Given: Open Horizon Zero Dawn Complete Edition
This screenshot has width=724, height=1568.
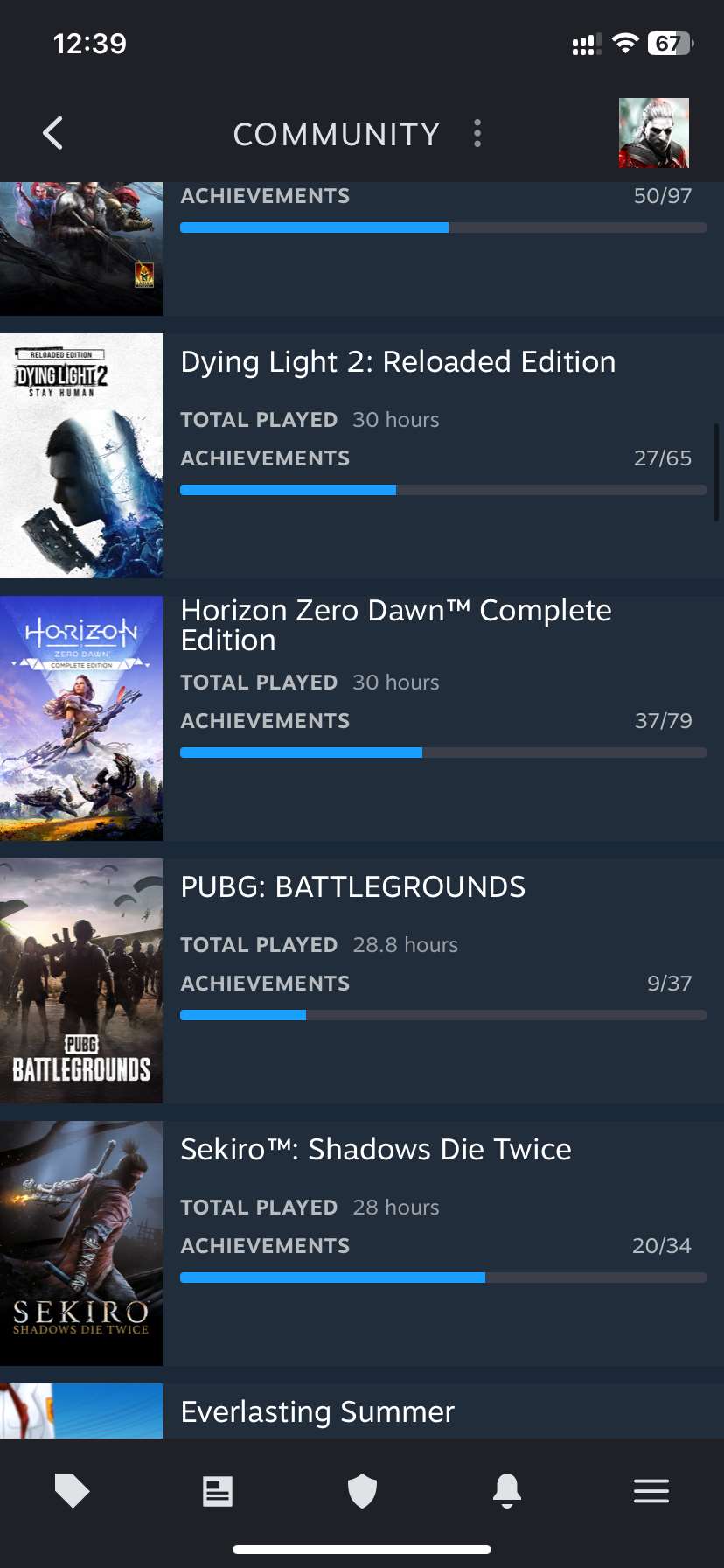Looking at the screenshot, I should (396, 625).
